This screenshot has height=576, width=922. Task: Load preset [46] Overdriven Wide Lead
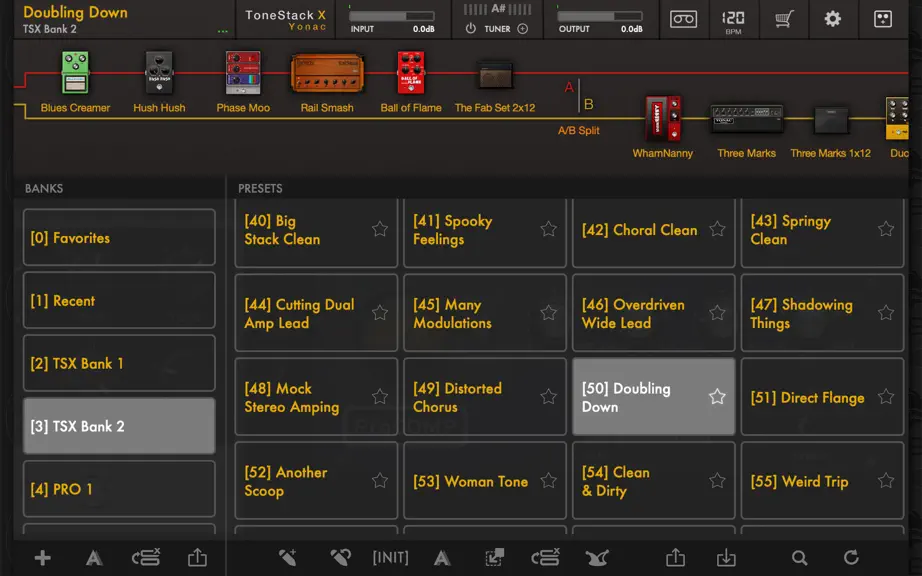(x=653, y=313)
